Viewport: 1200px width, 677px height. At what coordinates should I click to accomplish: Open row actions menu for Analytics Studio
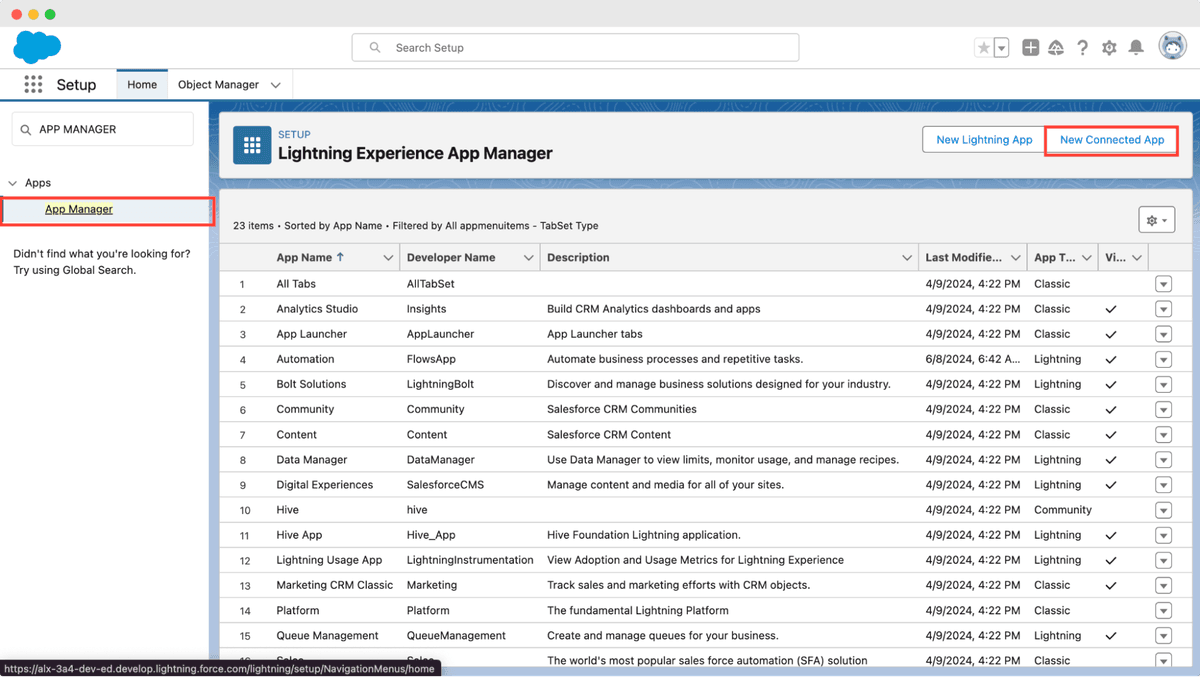[x=1163, y=309]
